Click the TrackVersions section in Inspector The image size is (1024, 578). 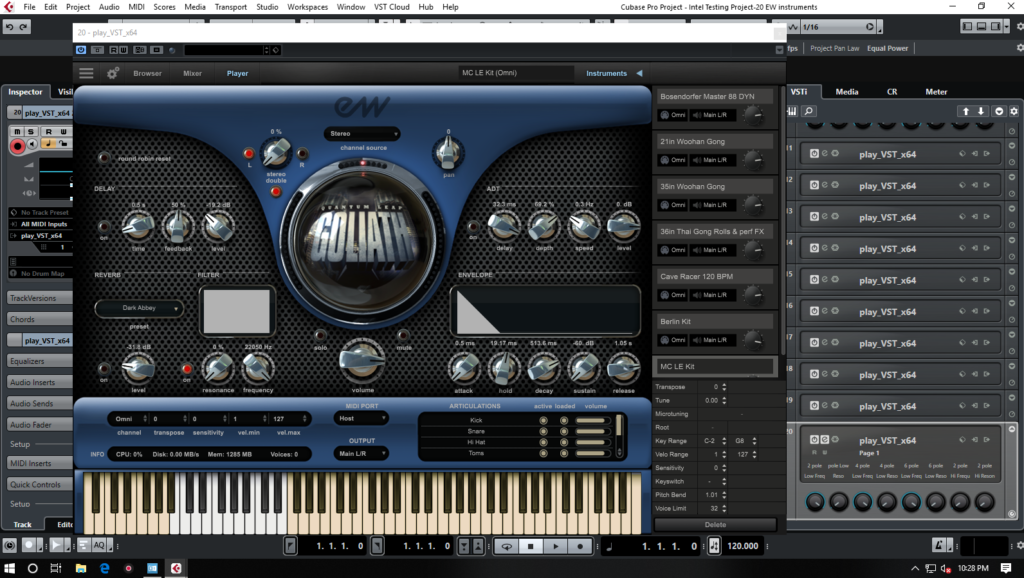[x=39, y=298]
